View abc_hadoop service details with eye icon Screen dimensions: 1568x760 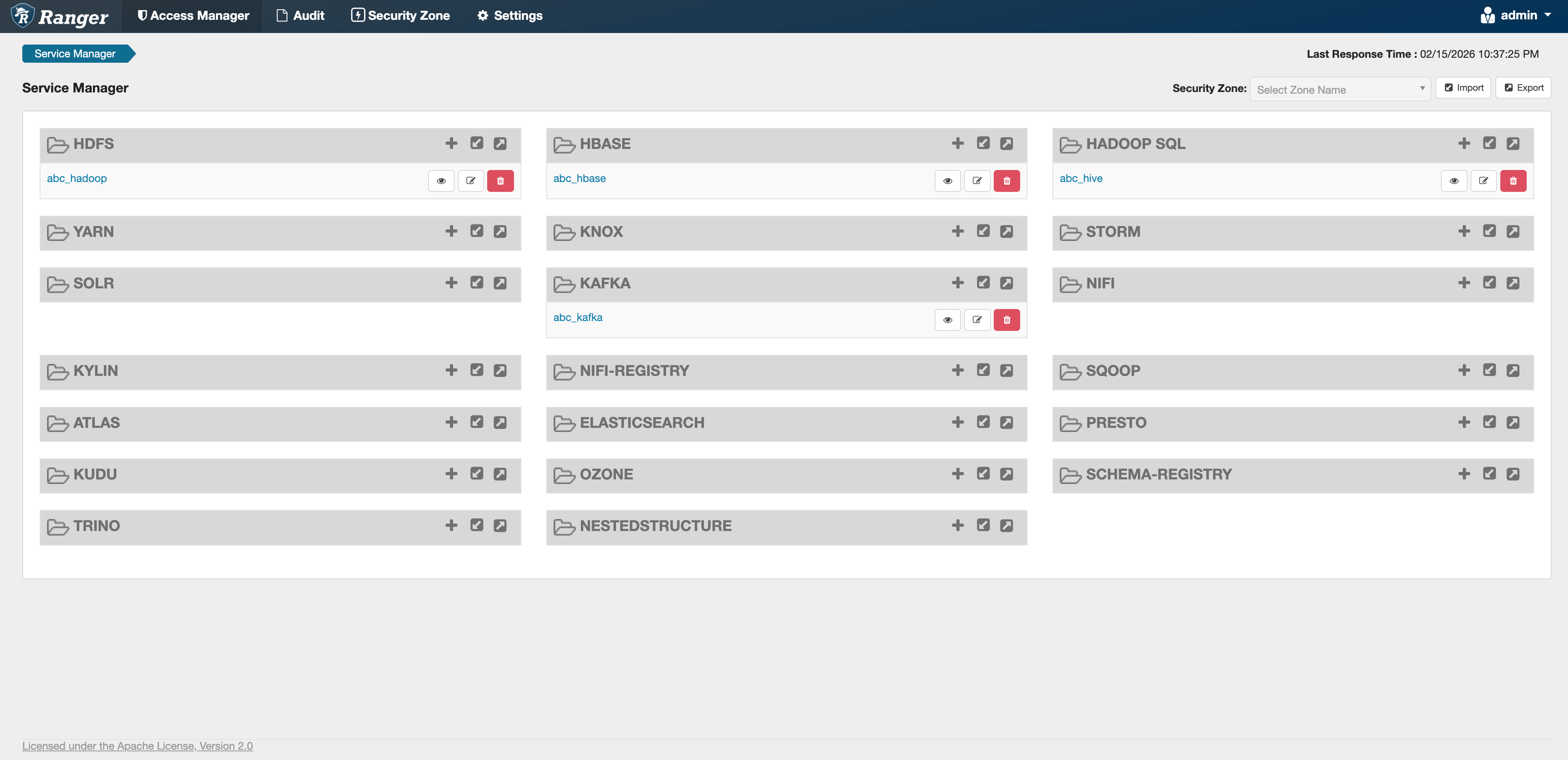(x=441, y=181)
